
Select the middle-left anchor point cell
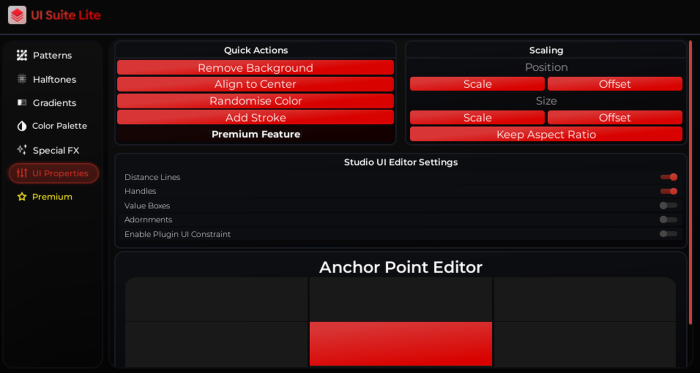(216, 344)
